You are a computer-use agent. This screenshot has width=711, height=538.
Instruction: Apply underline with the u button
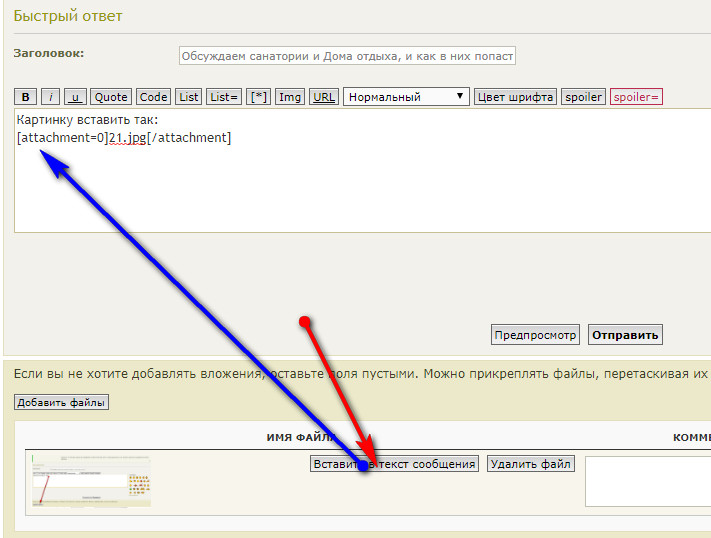point(75,97)
